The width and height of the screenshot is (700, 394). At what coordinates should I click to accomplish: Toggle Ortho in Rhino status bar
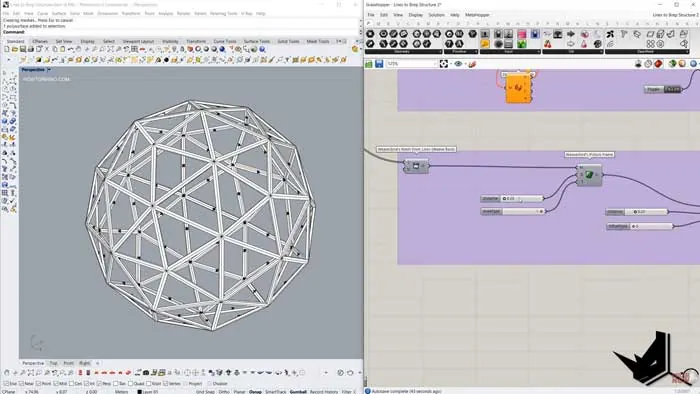coord(224,392)
